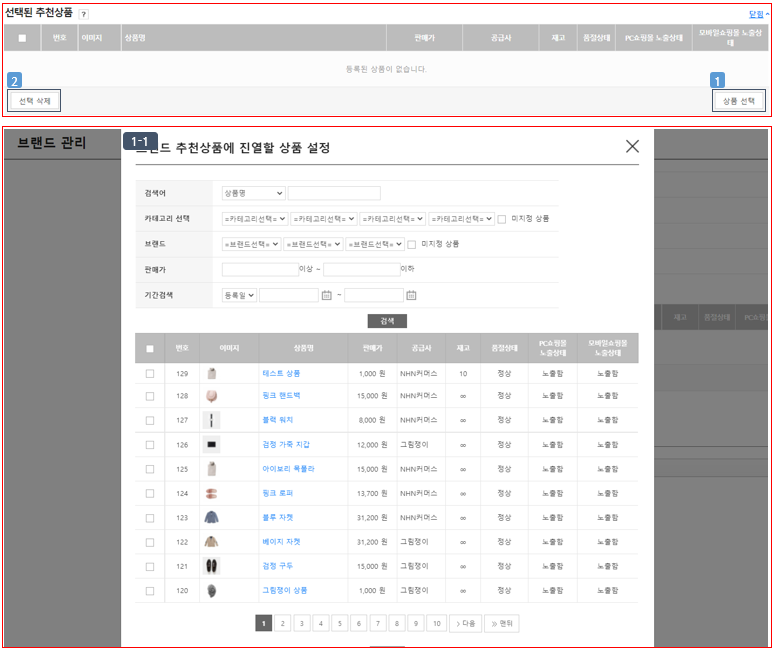Image resolution: width=775 pixels, height=654 pixels.
Task: Click the 아이보리 목폴라 thumbnail
Action: 212,469
